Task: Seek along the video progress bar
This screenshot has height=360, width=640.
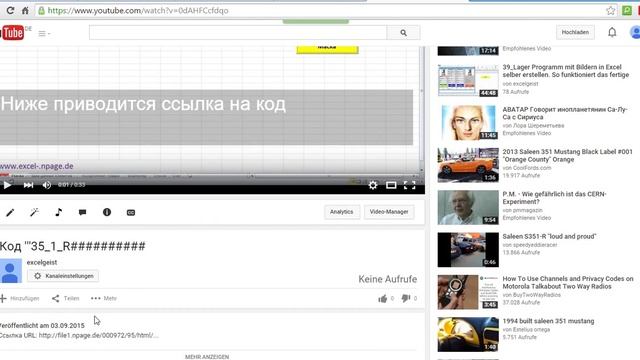Action: (211, 176)
